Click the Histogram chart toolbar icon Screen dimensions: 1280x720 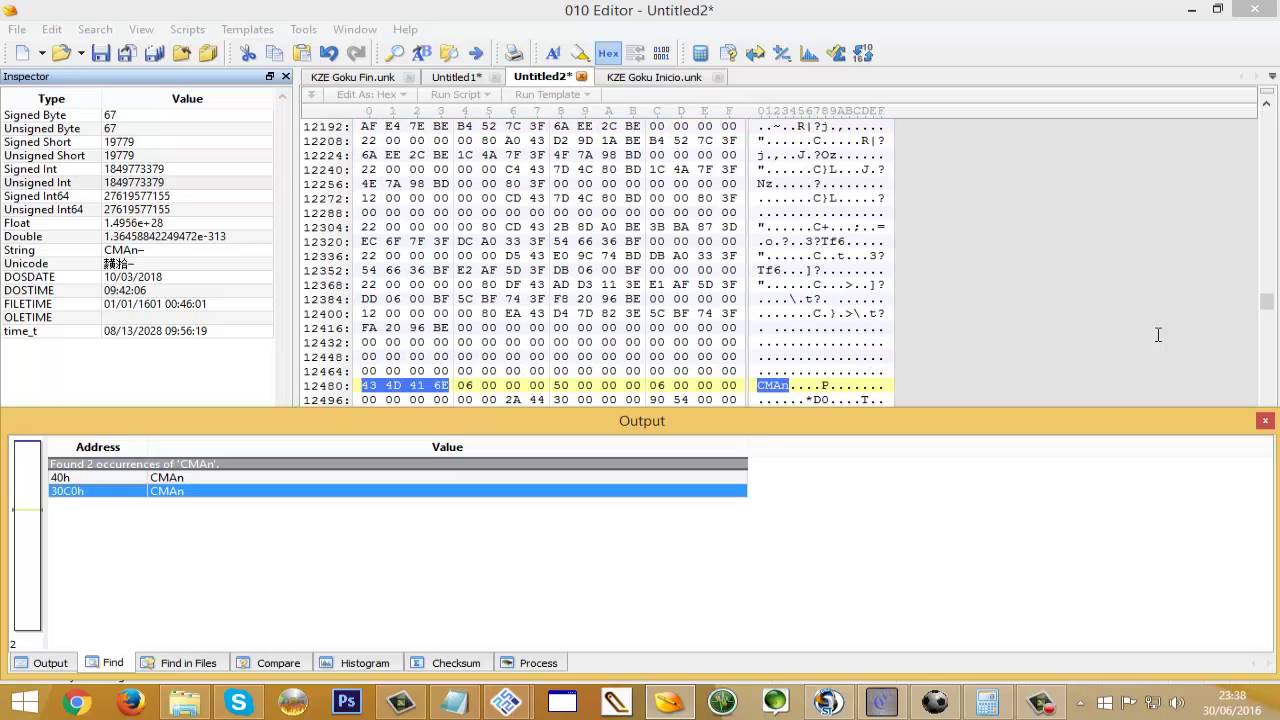809,53
